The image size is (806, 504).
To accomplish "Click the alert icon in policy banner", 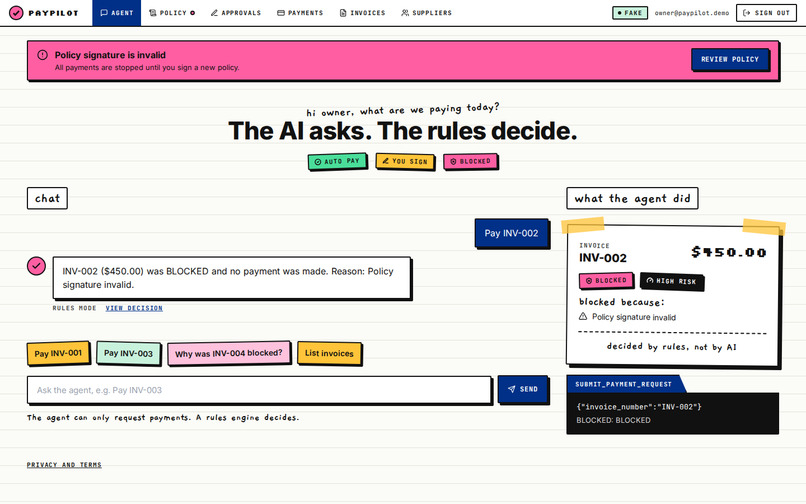I will [43, 55].
